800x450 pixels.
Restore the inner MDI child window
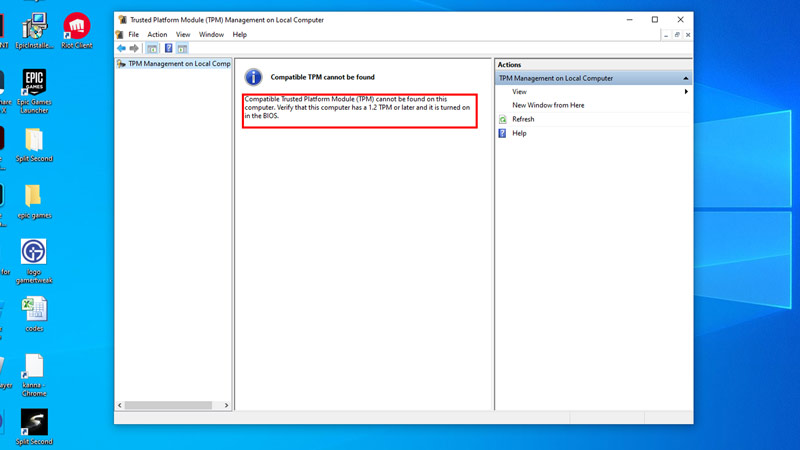(677, 35)
